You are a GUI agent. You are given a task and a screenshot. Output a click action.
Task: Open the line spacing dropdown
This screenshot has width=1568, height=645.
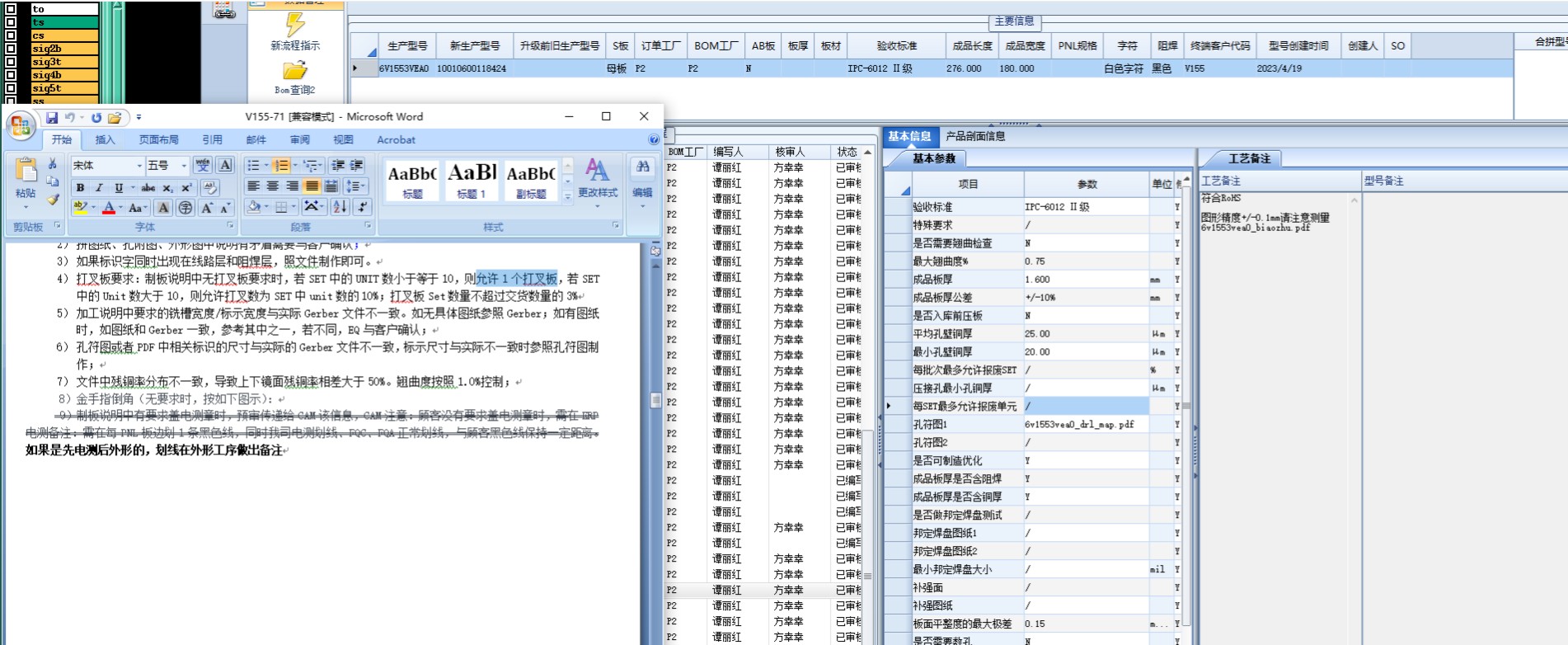pyautogui.click(x=356, y=186)
